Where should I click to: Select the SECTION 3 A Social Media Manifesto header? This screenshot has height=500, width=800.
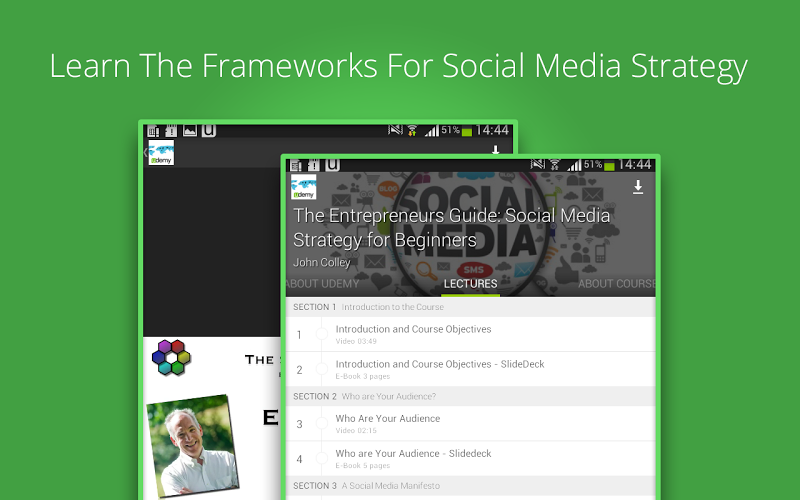click(470, 486)
